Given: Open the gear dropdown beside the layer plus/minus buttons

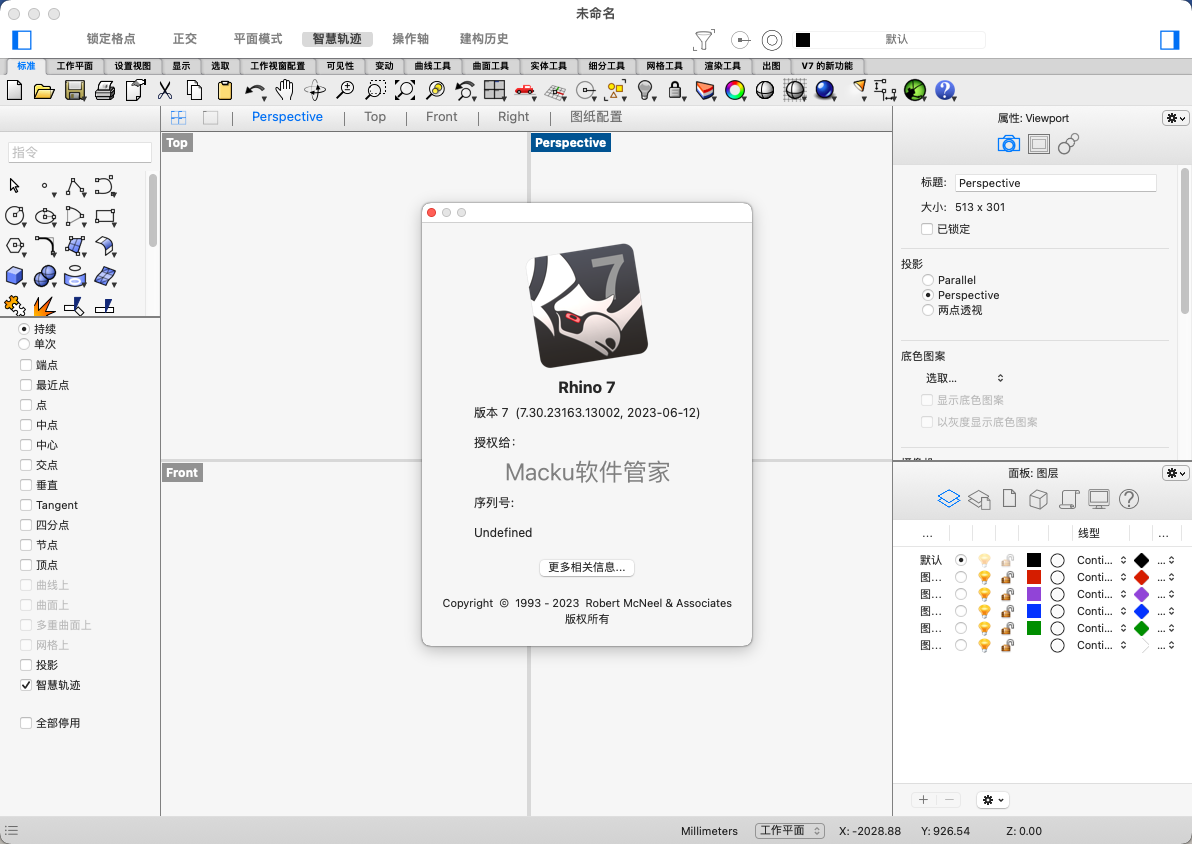Looking at the screenshot, I should pos(993,800).
